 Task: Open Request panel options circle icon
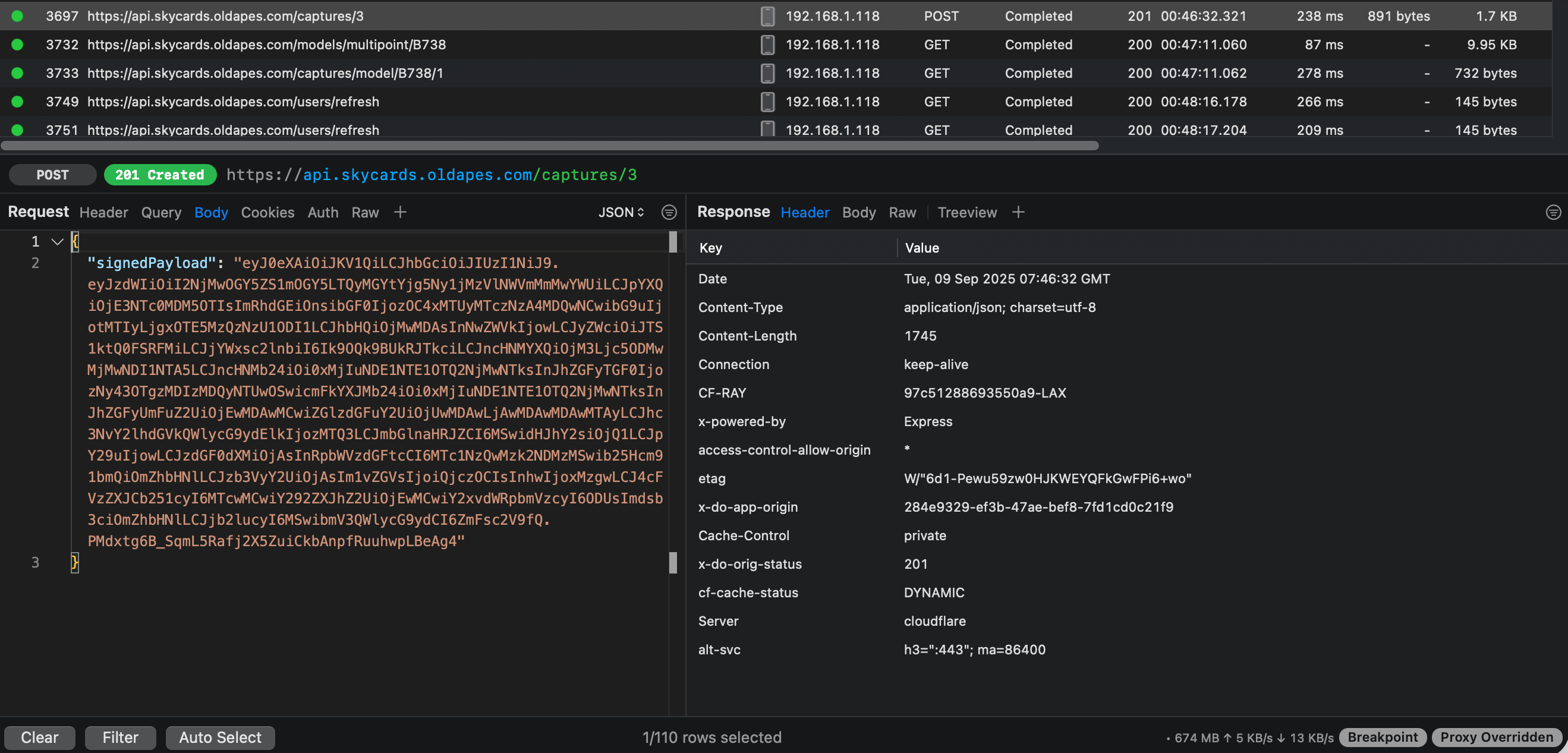pos(669,212)
